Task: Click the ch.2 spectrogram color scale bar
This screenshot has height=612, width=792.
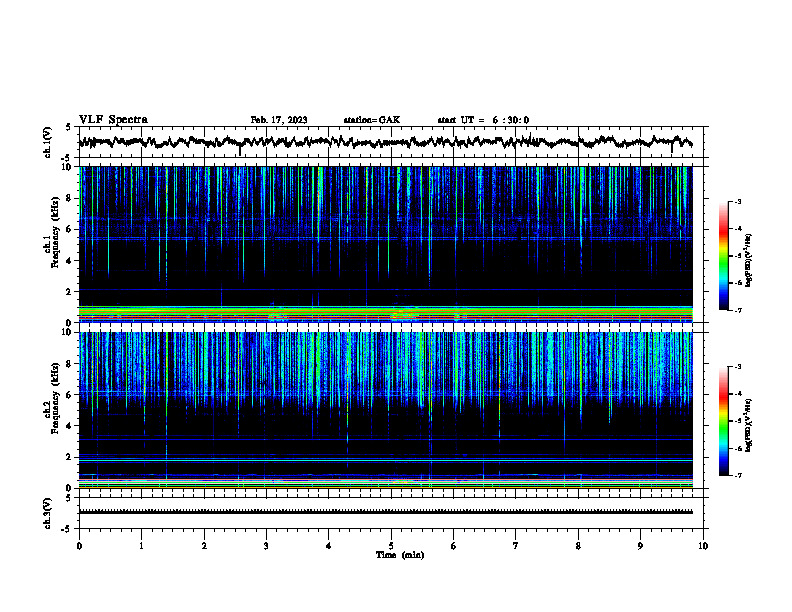Action: tap(723, 421)
